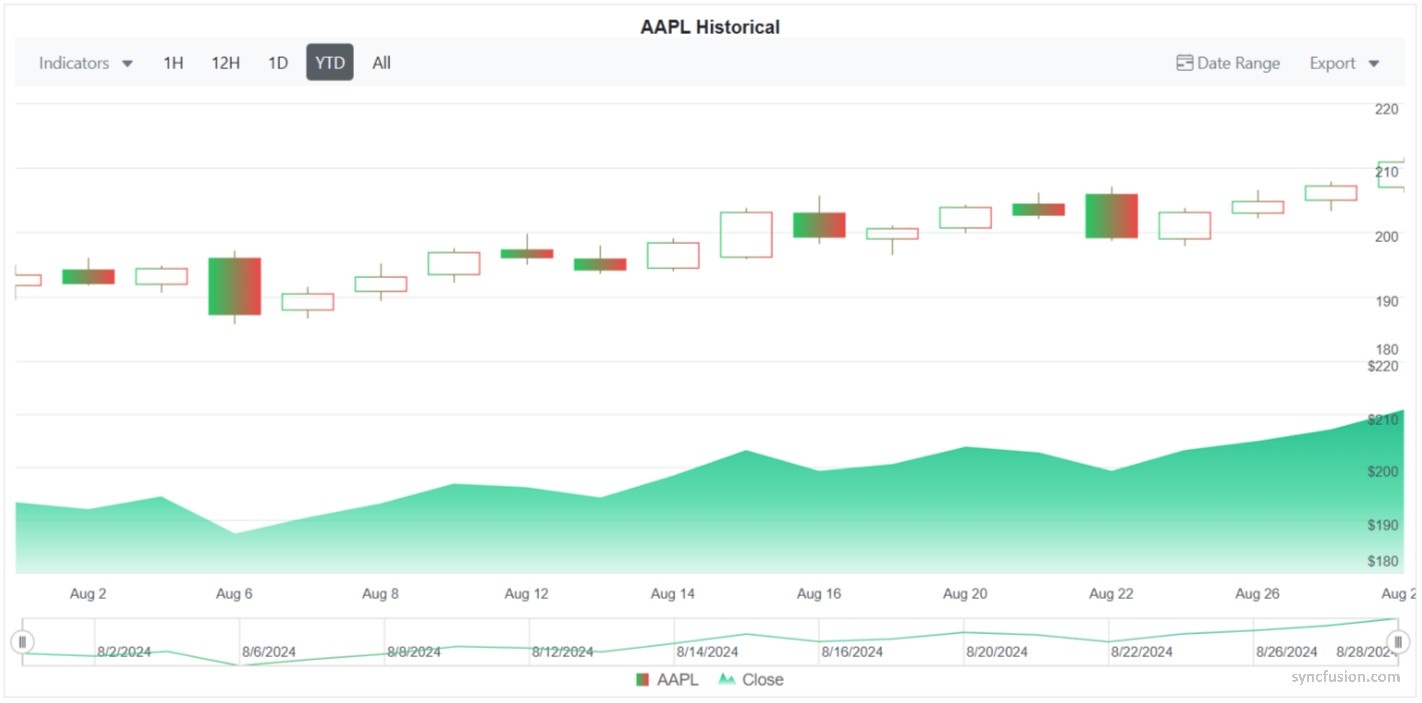1422x703 pixels.
Task: Select the 12H period button
Action: [225, 62]
